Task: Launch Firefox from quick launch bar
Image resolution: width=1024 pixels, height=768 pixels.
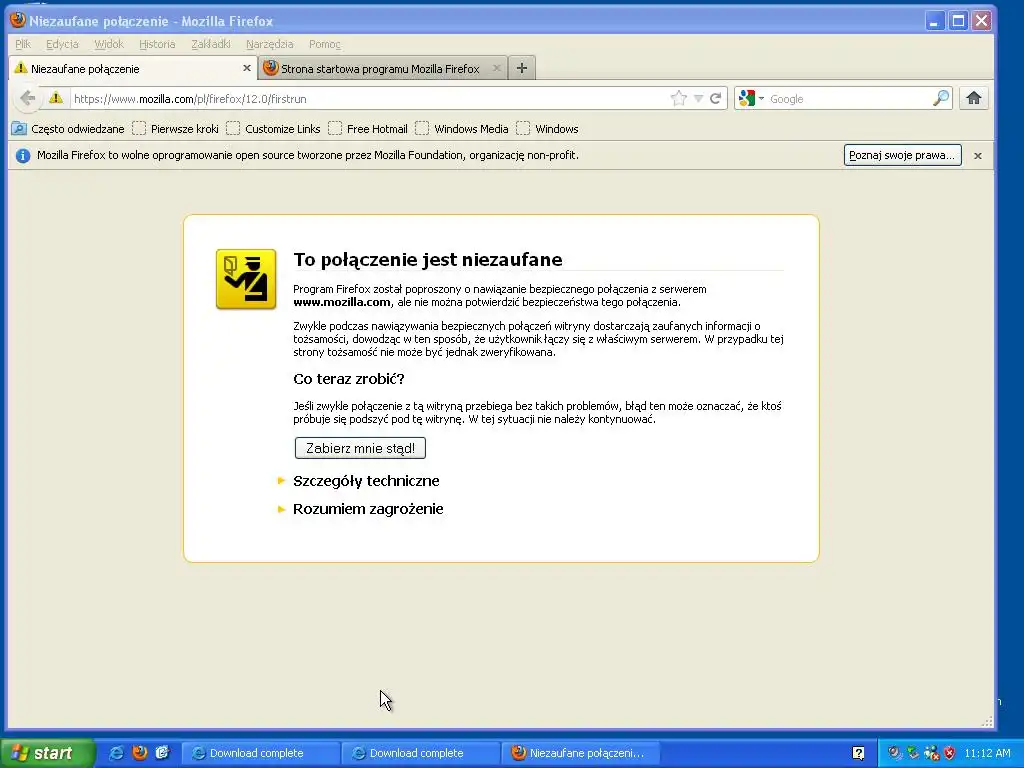Action: tap(140, 753)
